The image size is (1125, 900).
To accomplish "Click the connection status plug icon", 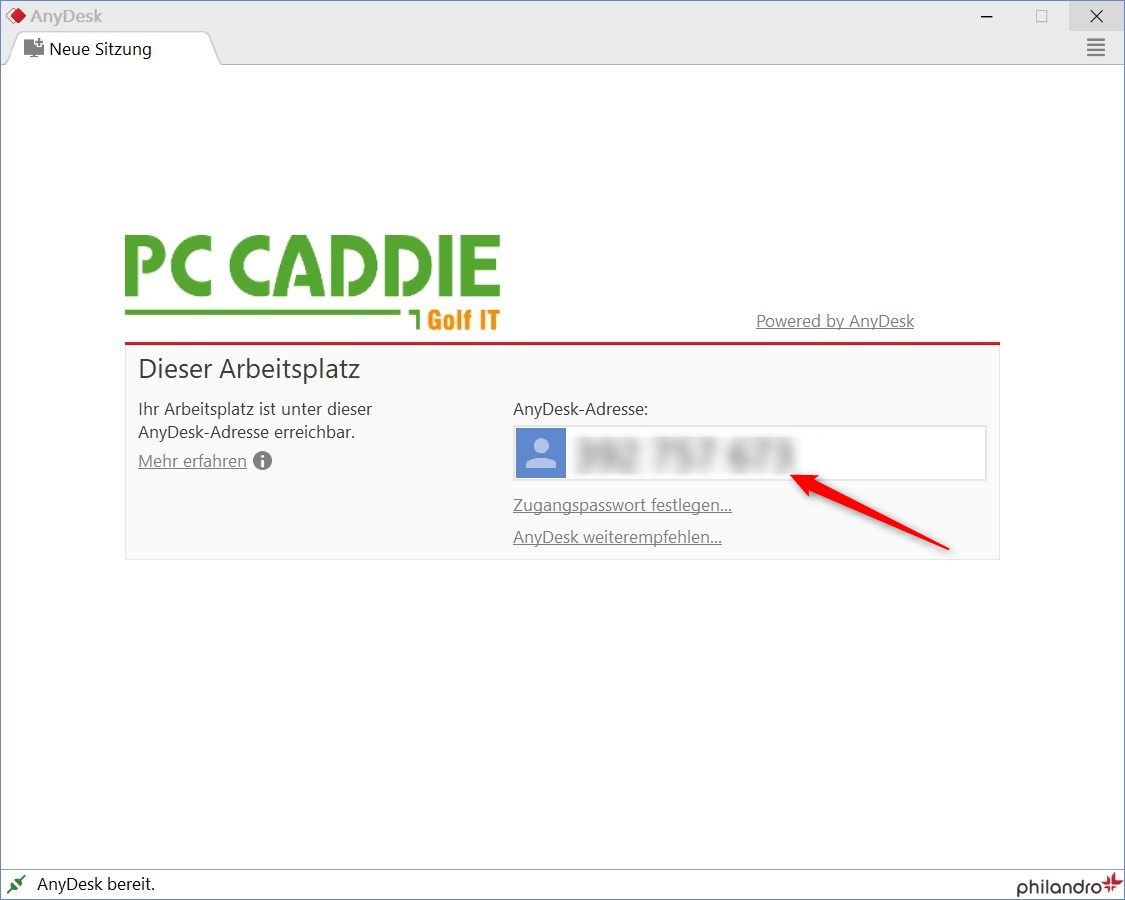I will coord(17,883).
